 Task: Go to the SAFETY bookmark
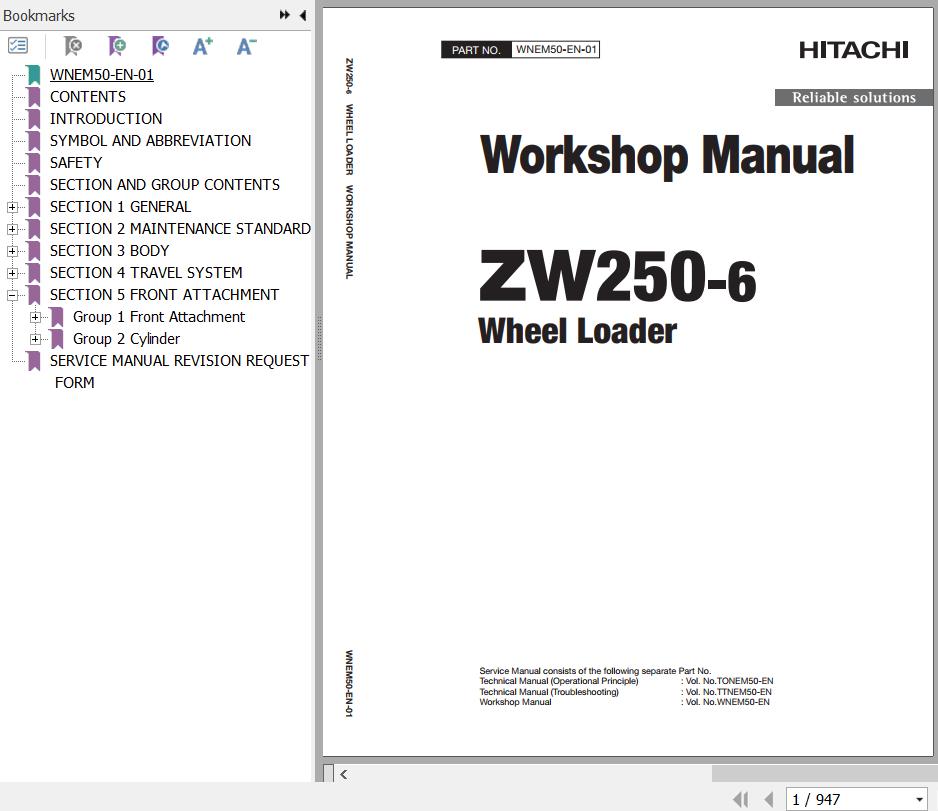[x=76, y=163]
